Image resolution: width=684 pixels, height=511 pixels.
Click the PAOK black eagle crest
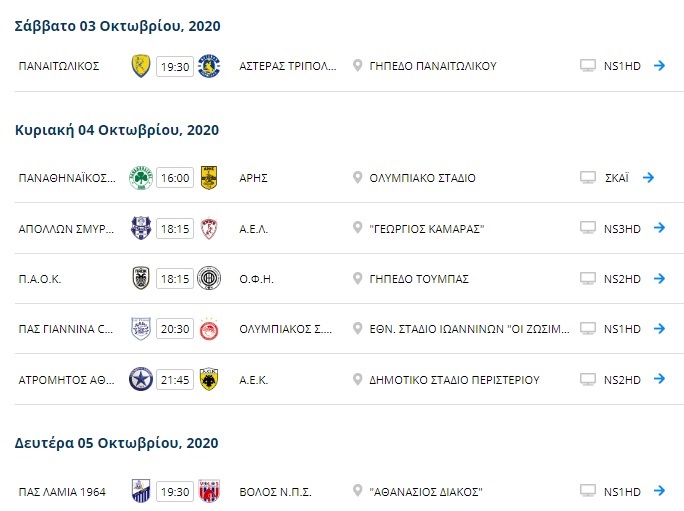141,279
